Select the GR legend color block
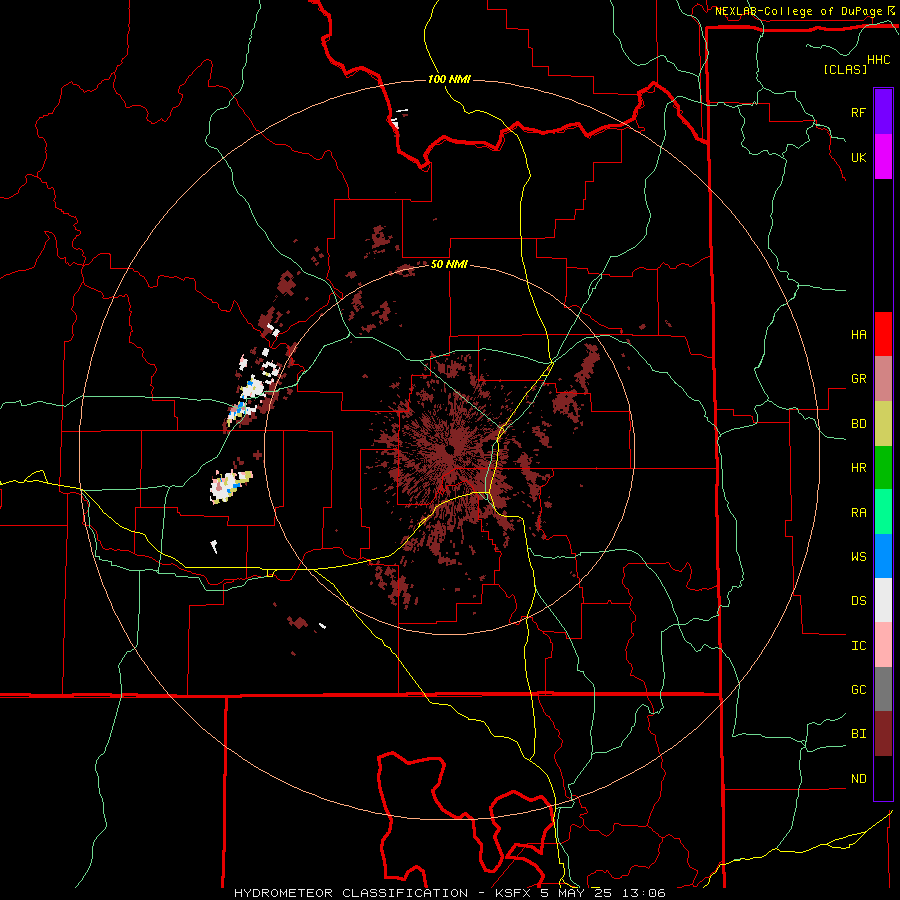 pyautogui.click(x=883, y=379)
